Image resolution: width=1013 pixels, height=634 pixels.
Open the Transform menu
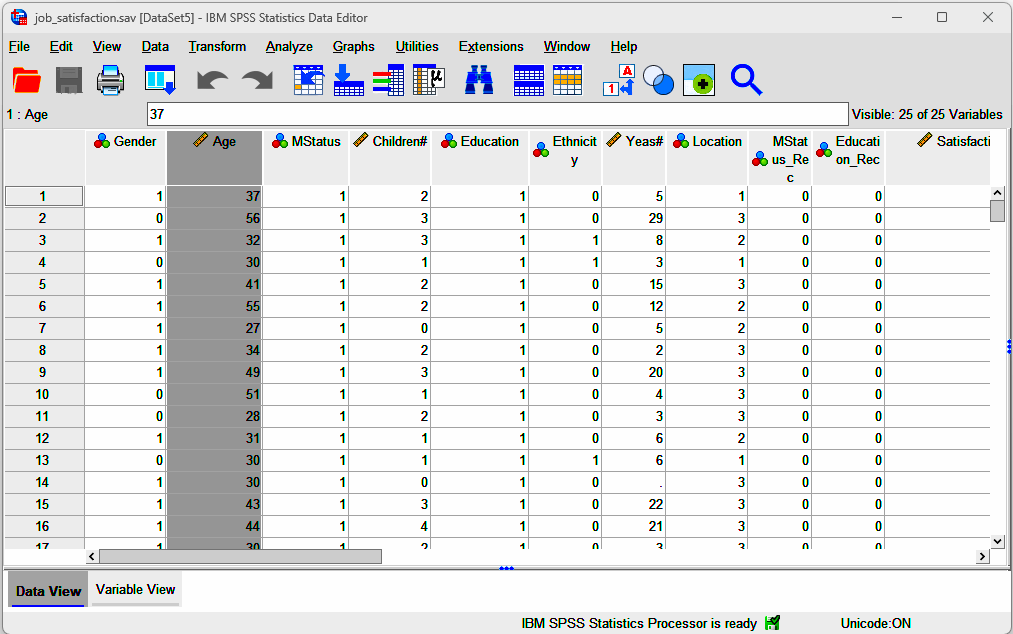[x=217, y=46]
